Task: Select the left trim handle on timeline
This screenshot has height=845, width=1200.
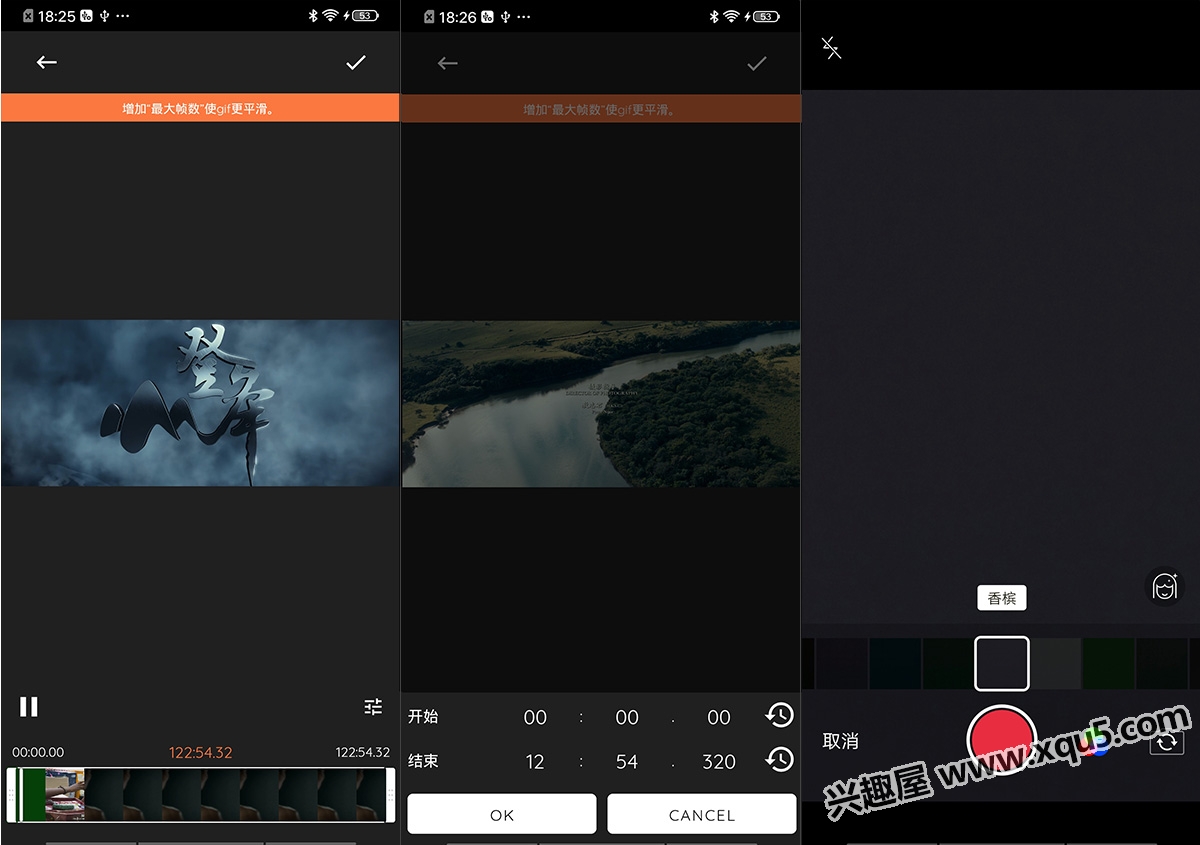Action: (11, 795)
